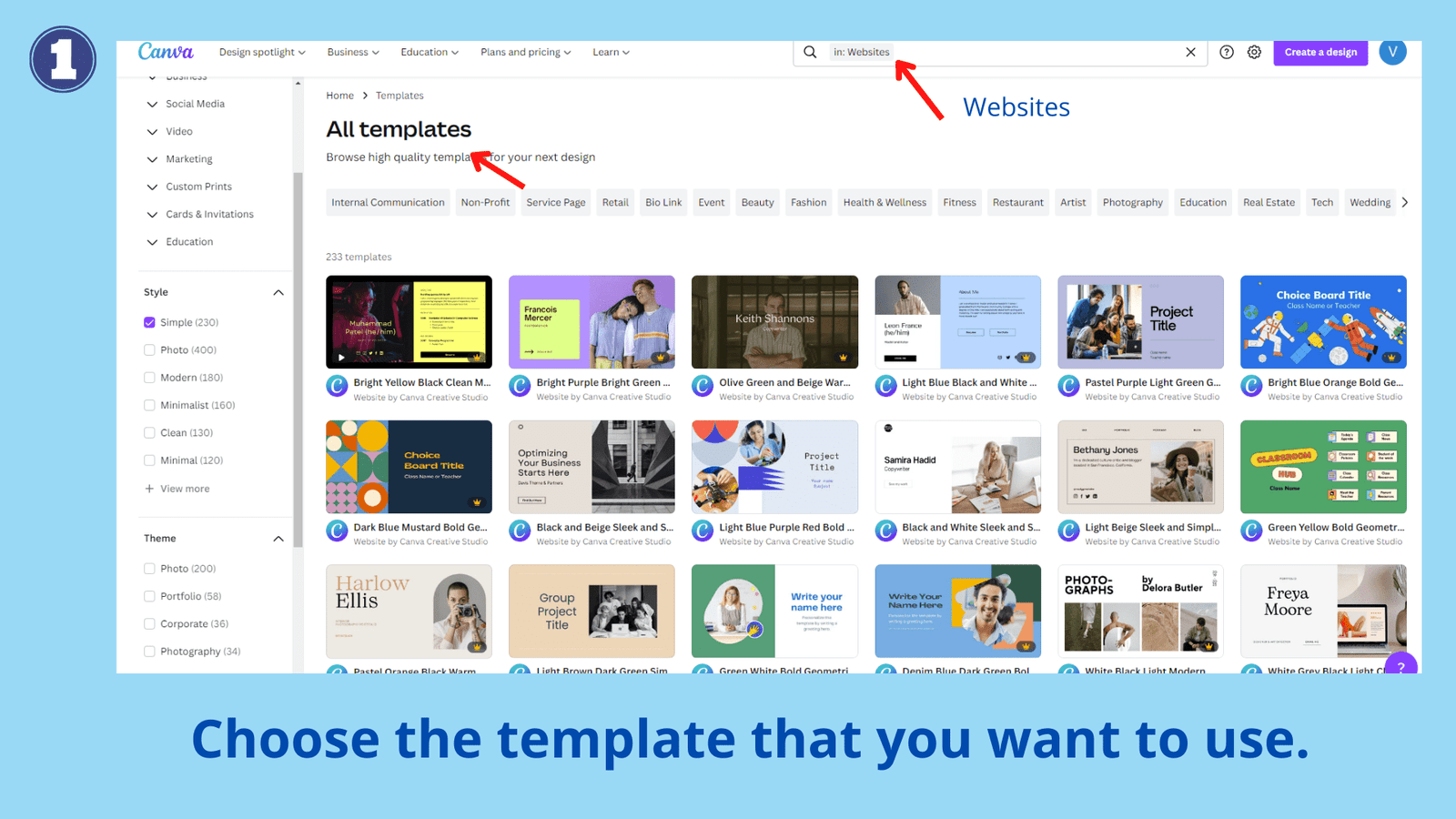Check the Modern (180) style filter
This screenshot has height=819, width=1456.
(149, 378)
